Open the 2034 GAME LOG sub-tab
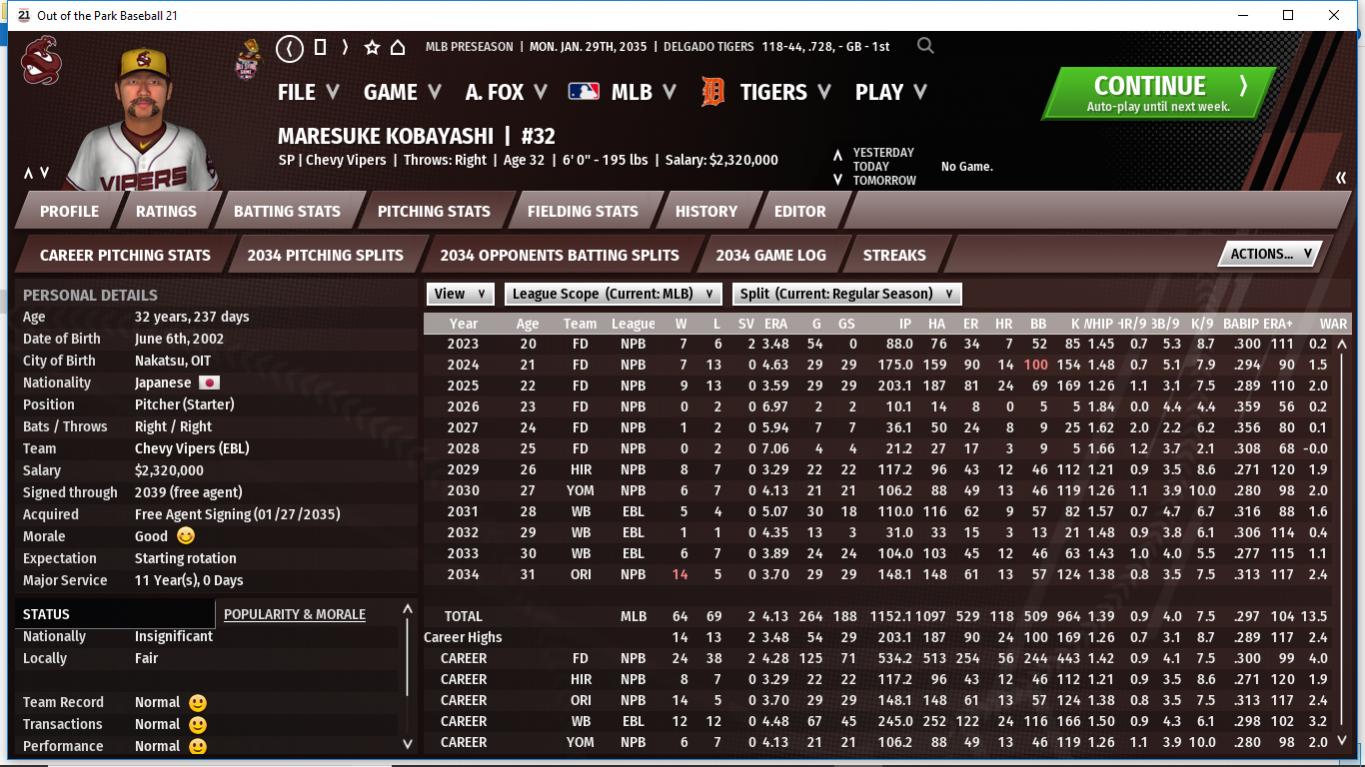 click(x=771, y=255)
